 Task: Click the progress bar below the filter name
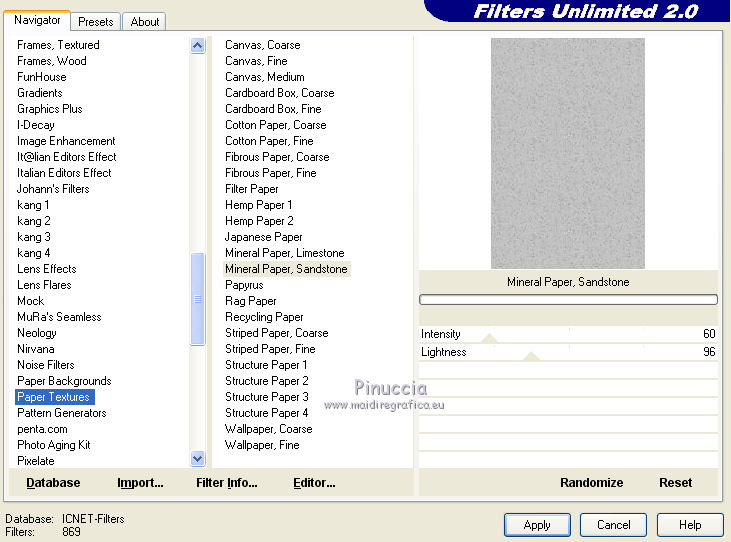pos(568,300)
